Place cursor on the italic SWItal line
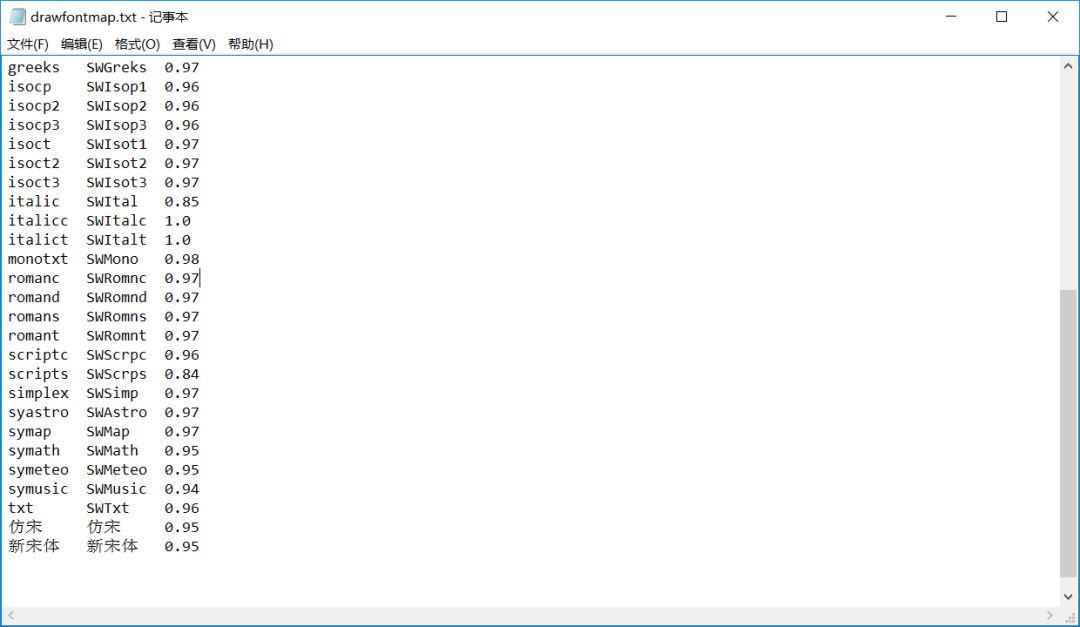Image resolution: width=1080 pixels, height=627 pixels. point(100,201)
